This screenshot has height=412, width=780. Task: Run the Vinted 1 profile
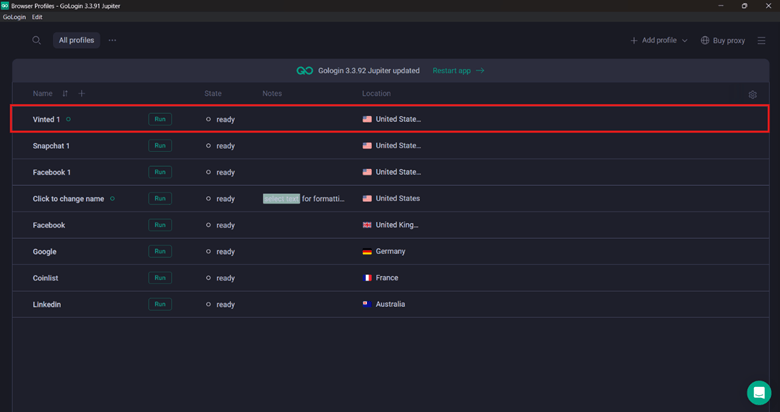pyautogui.click(x=160, y=119)
